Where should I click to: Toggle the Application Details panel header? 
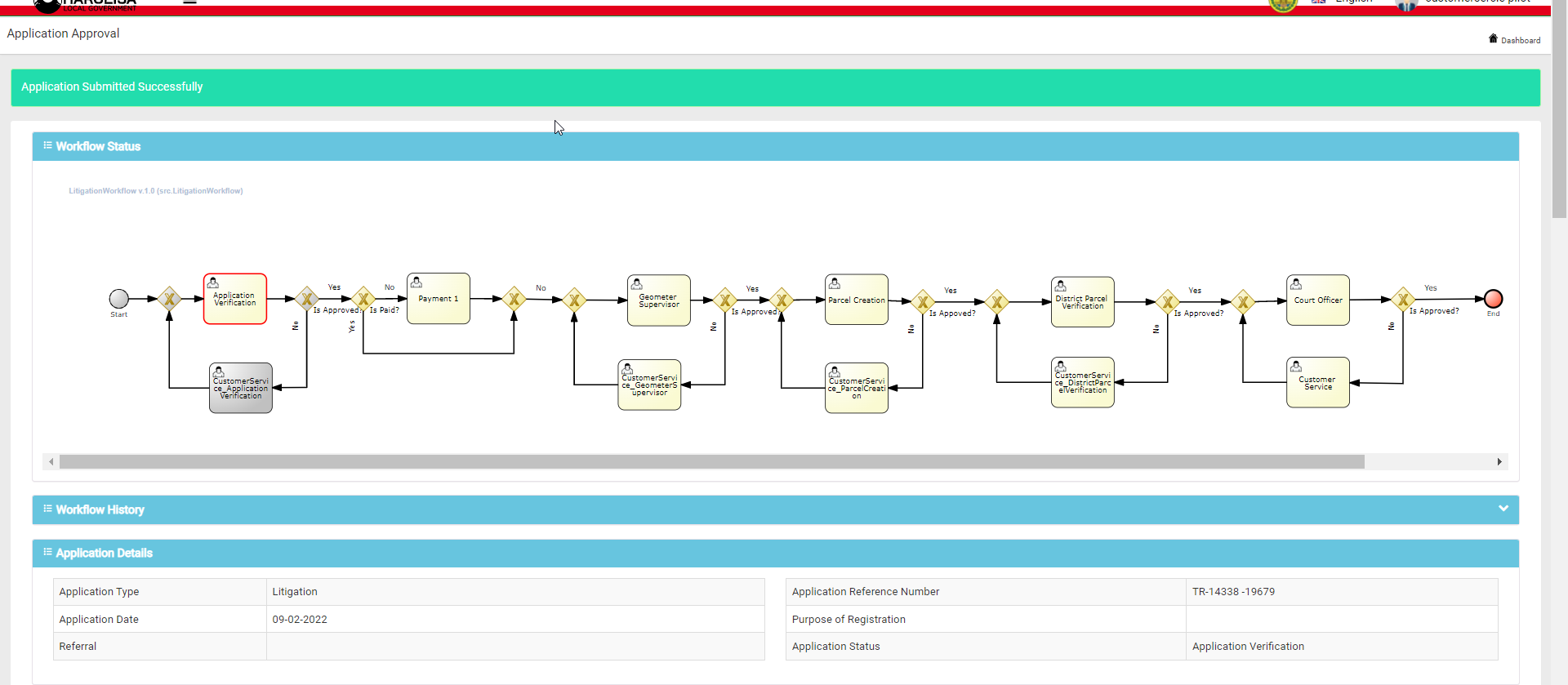776,553
